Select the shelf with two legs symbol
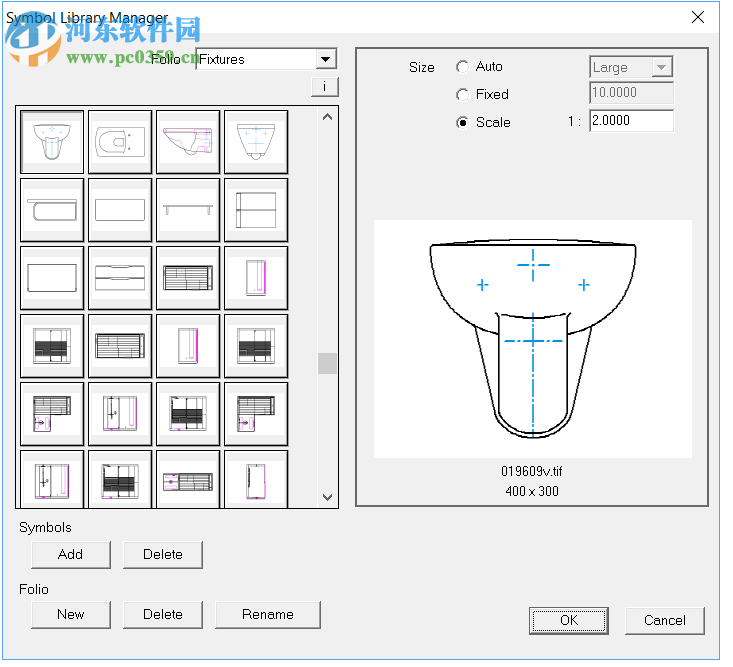Screen dimensions: 733x667 click(188, 210)
